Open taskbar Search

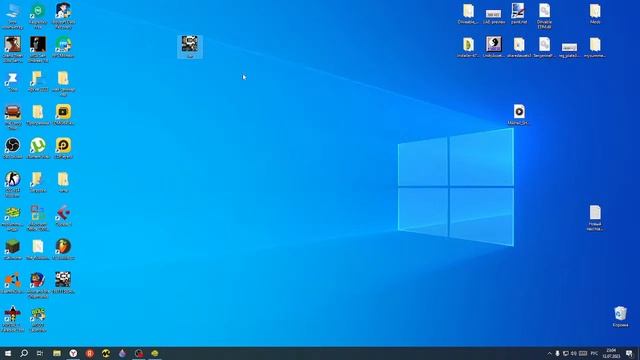pos(24,353)
